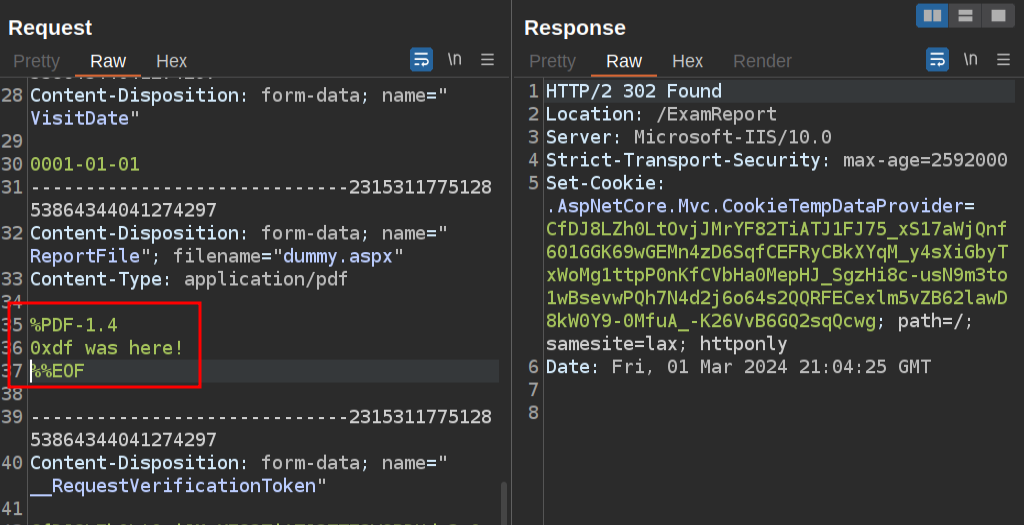Show non-printable \n characters in the Response panel
This screenshot has height=525, width=1024.
pyautogui.click(x=970, y=59)
